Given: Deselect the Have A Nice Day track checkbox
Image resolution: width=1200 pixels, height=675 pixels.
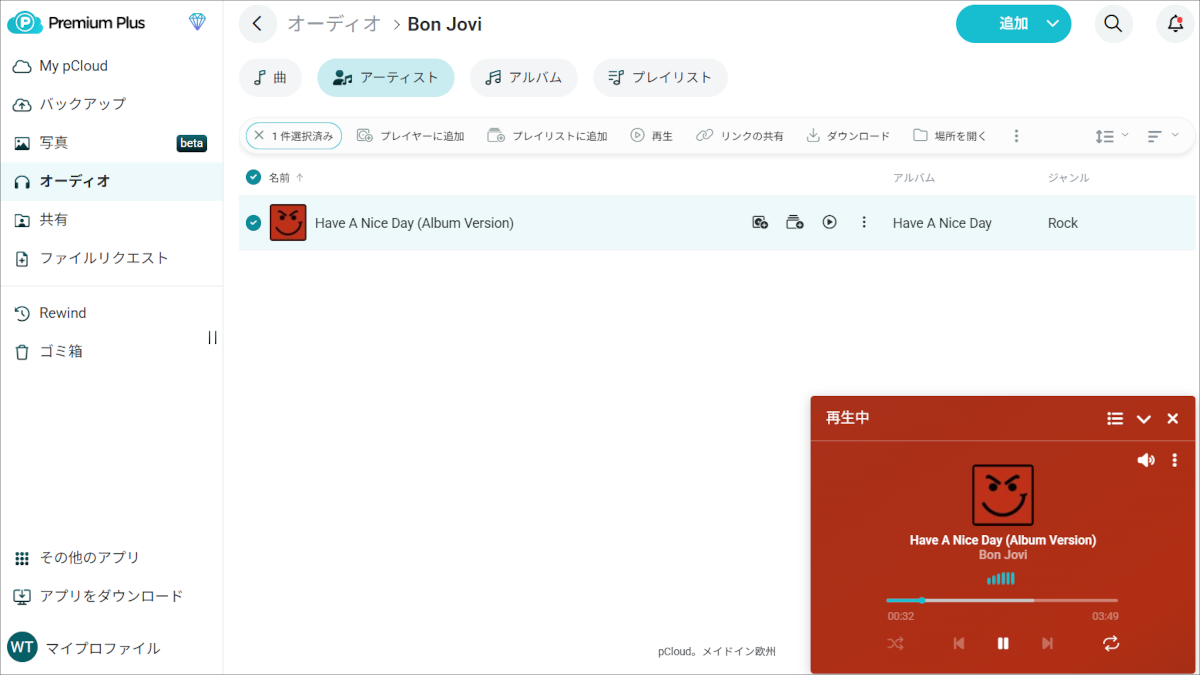Looking at the screenshot, I should point(253,222).
